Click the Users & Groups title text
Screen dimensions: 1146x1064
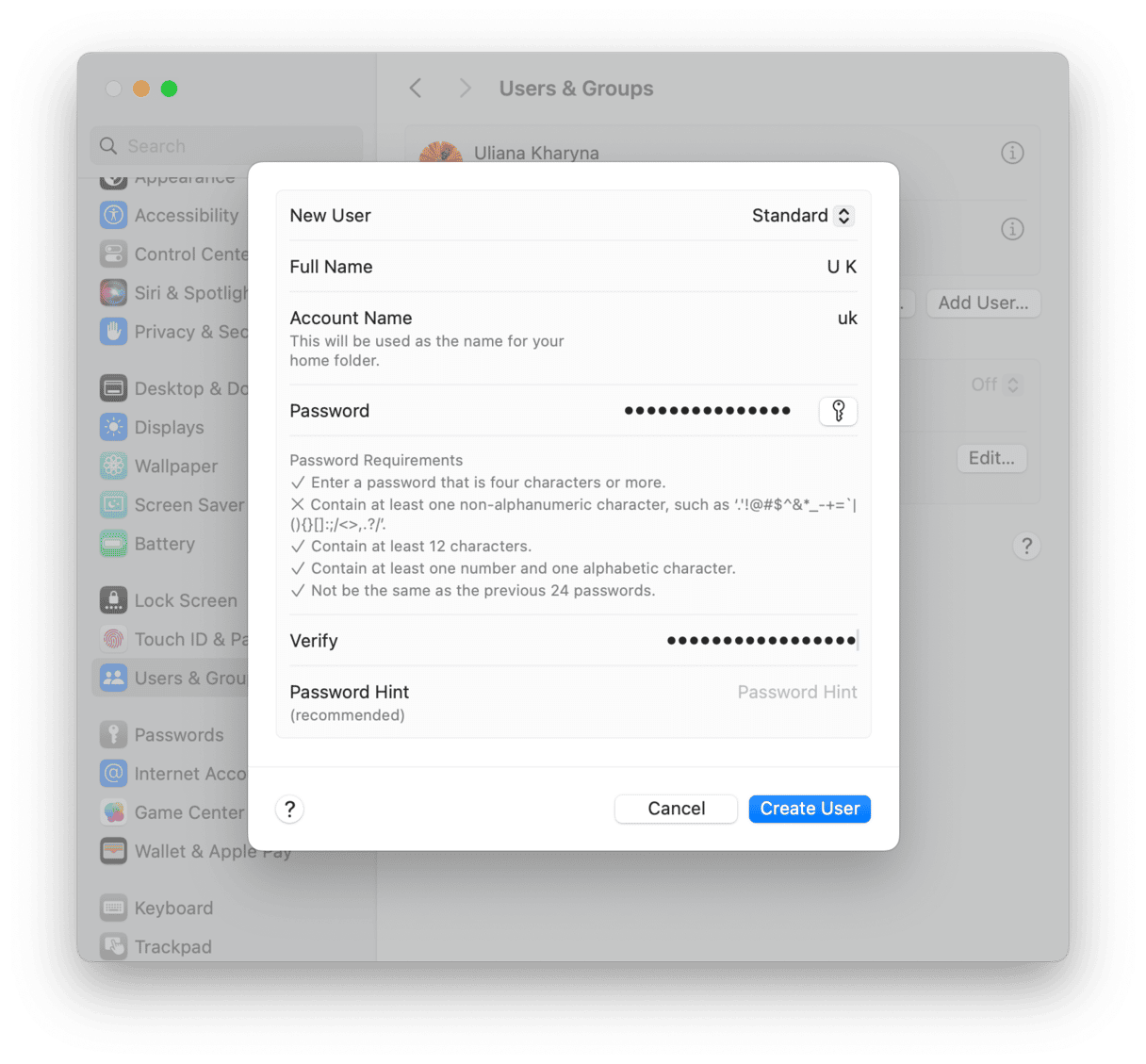pyautogui.click(x=576, y=89)
